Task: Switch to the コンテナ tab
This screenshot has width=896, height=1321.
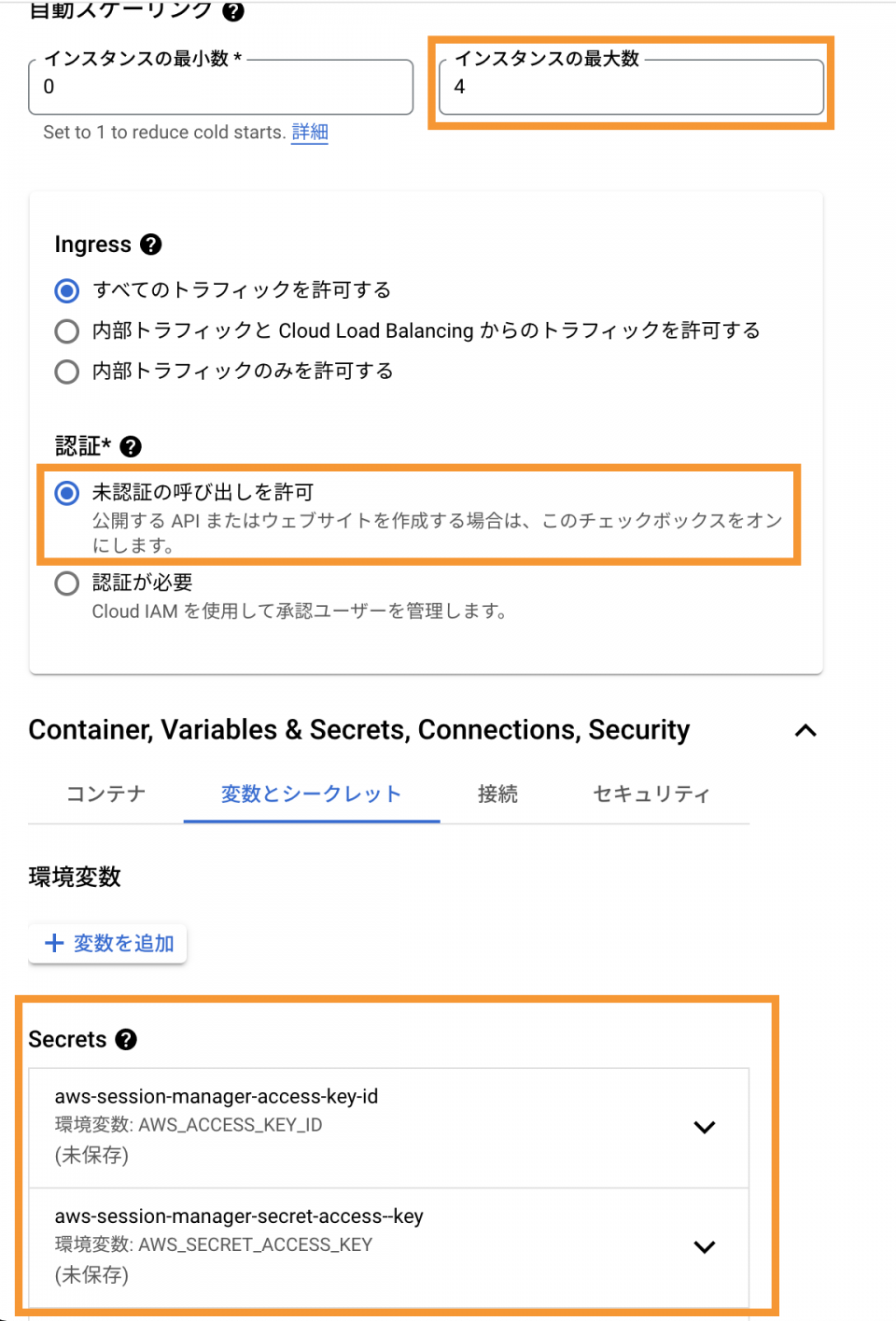Action: (105, 794)
